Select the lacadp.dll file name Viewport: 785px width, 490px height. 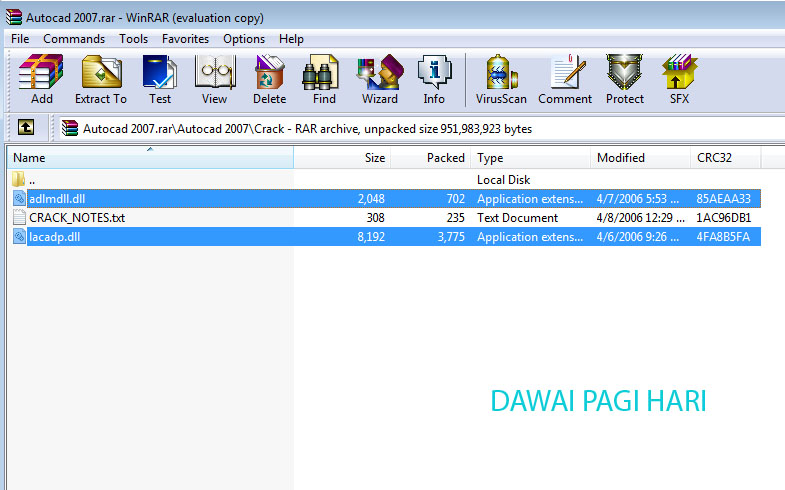click(x=55, y=237)
